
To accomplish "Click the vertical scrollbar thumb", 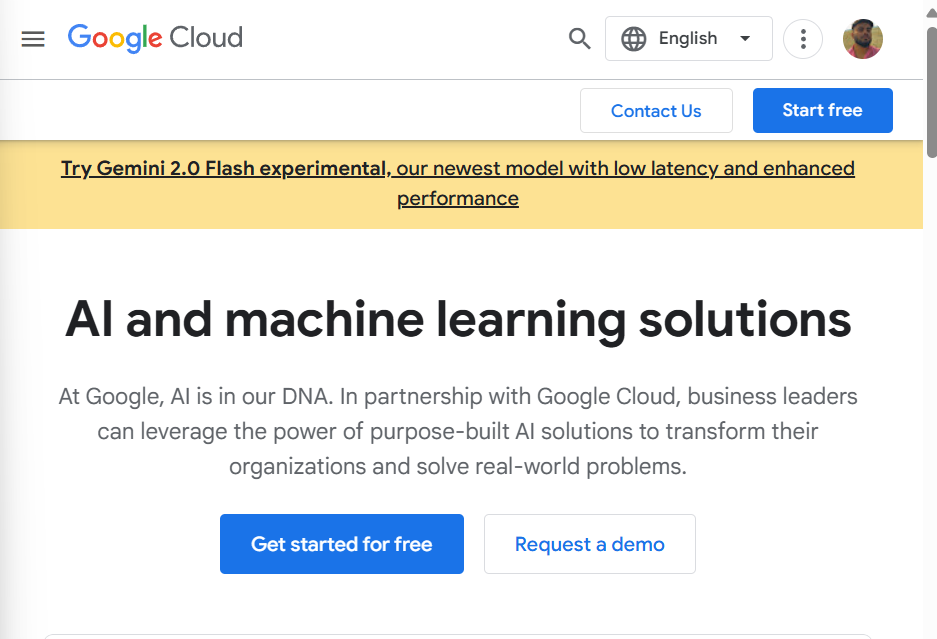I will click(931, 90).
